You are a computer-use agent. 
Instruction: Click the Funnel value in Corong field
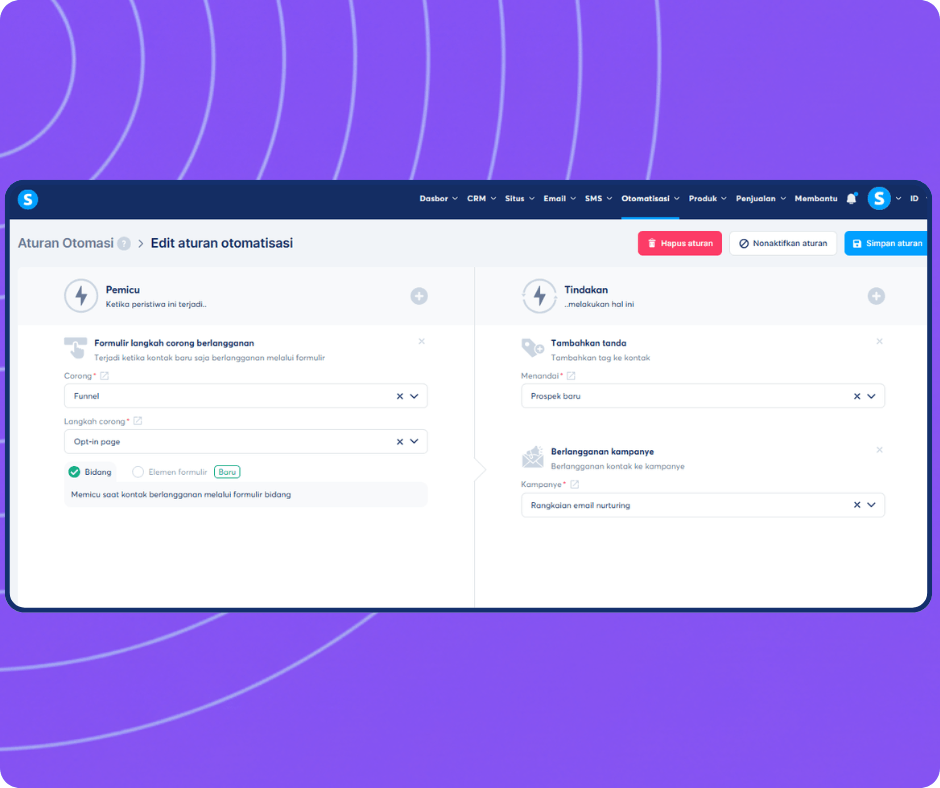(86, 396)
